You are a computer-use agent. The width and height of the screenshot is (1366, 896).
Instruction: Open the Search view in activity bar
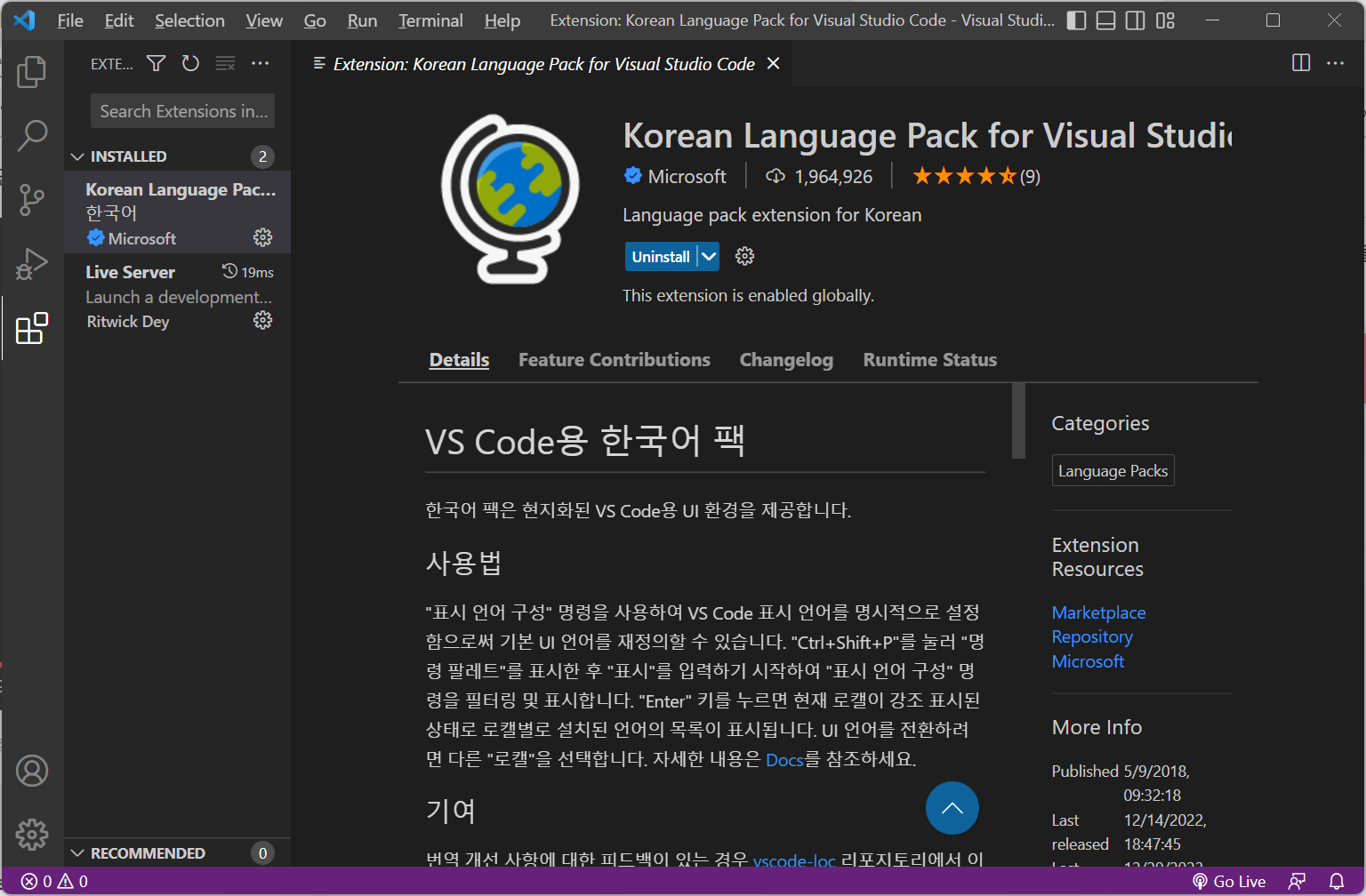pyautogui.click(x=32, y=135)
